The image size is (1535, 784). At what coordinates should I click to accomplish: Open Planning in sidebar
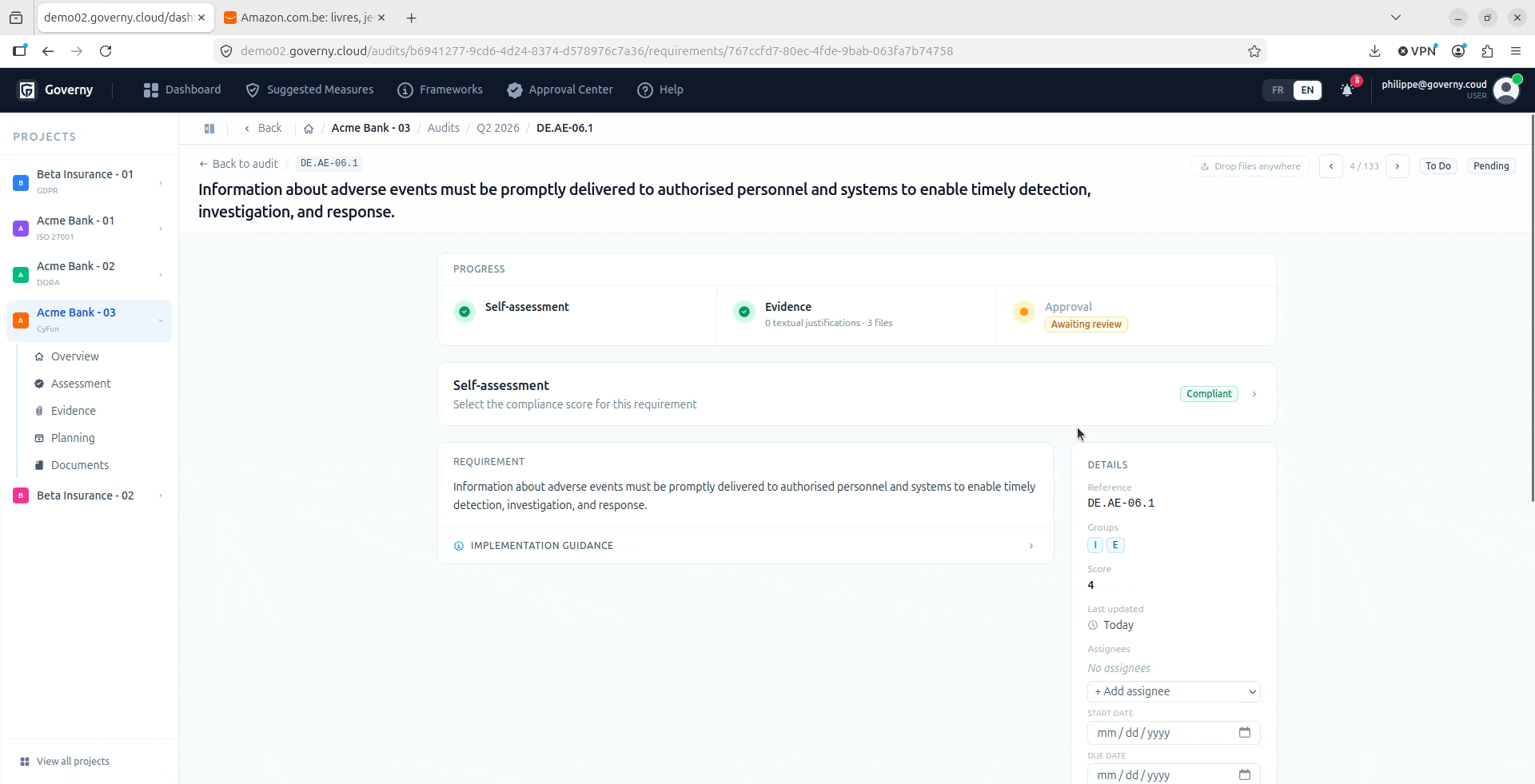(x=73, y=438)
